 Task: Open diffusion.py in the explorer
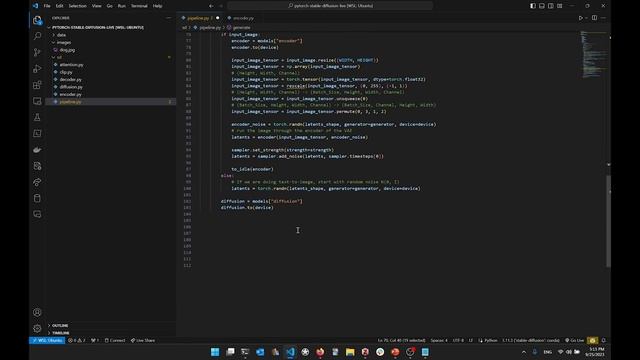(x=71, y=87)
